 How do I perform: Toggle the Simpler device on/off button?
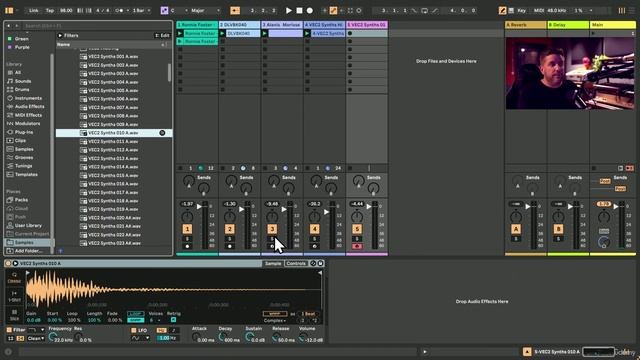pyautogui.click(x=8, y=264)
